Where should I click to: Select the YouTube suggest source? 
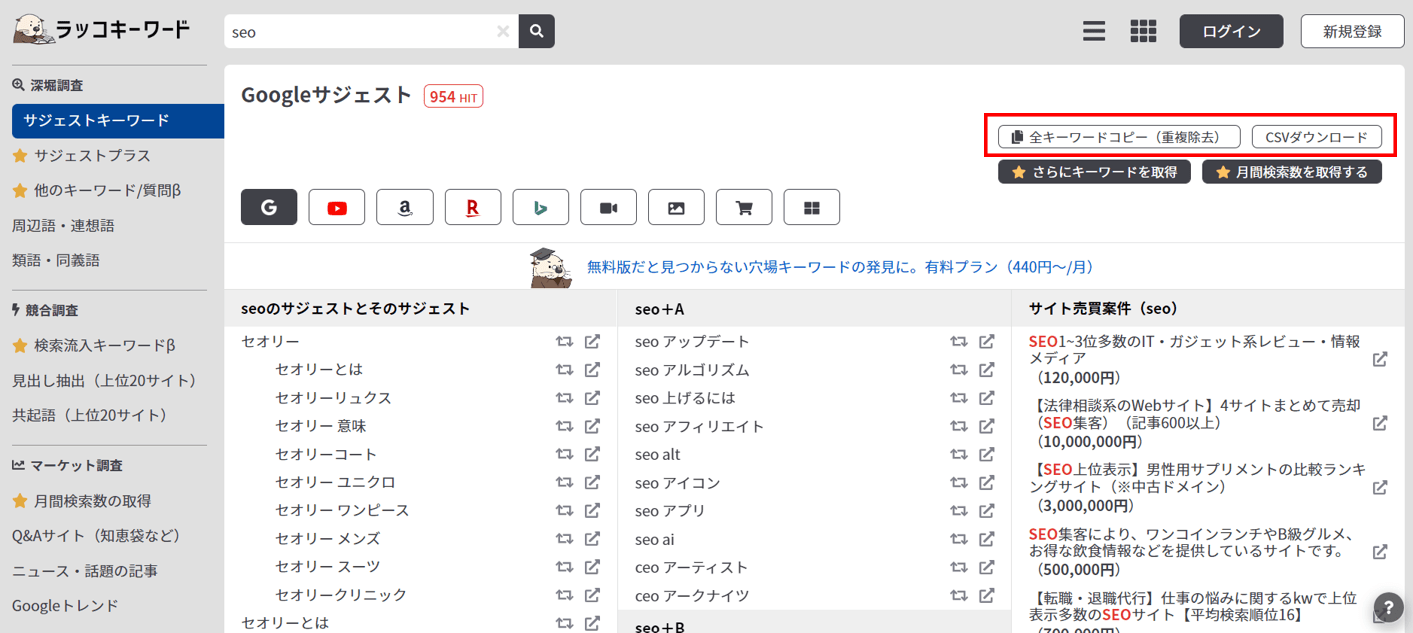coord(337,208)
